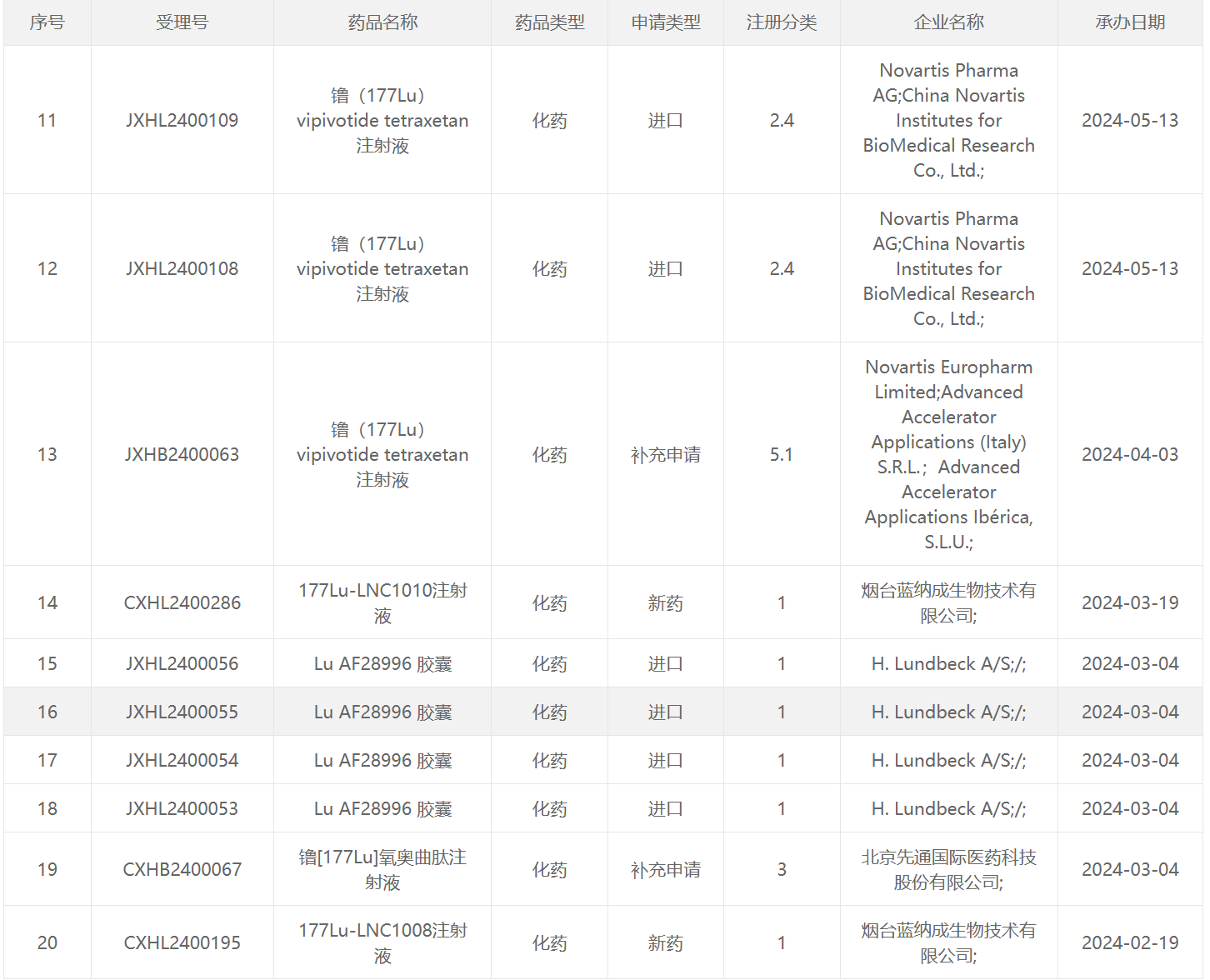Click the 企业名称 column header
The width and height of the screenshot is (1210, 980).
tap(948, 22)
